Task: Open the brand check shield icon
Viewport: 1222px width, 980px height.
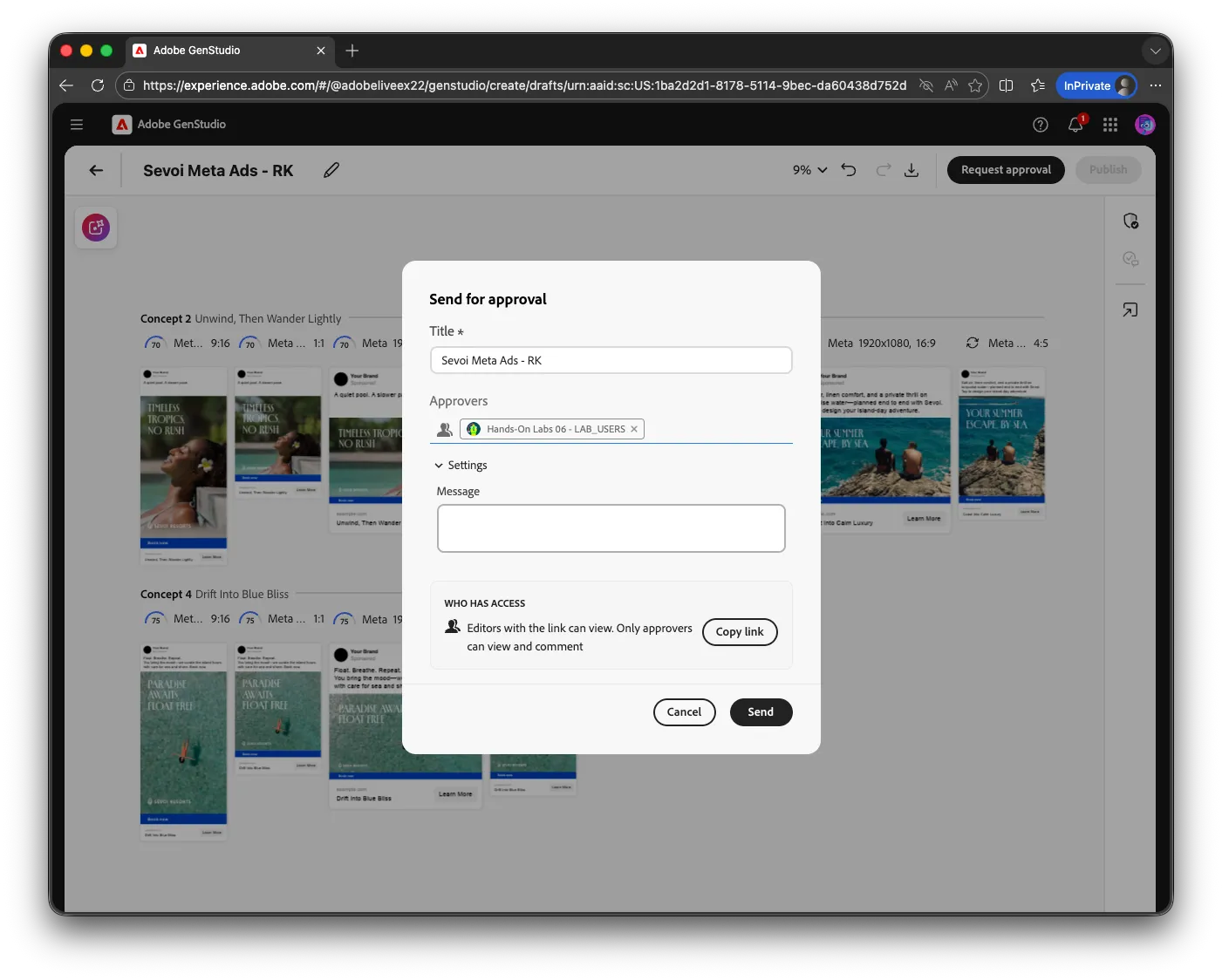Action: (1130, 221)
